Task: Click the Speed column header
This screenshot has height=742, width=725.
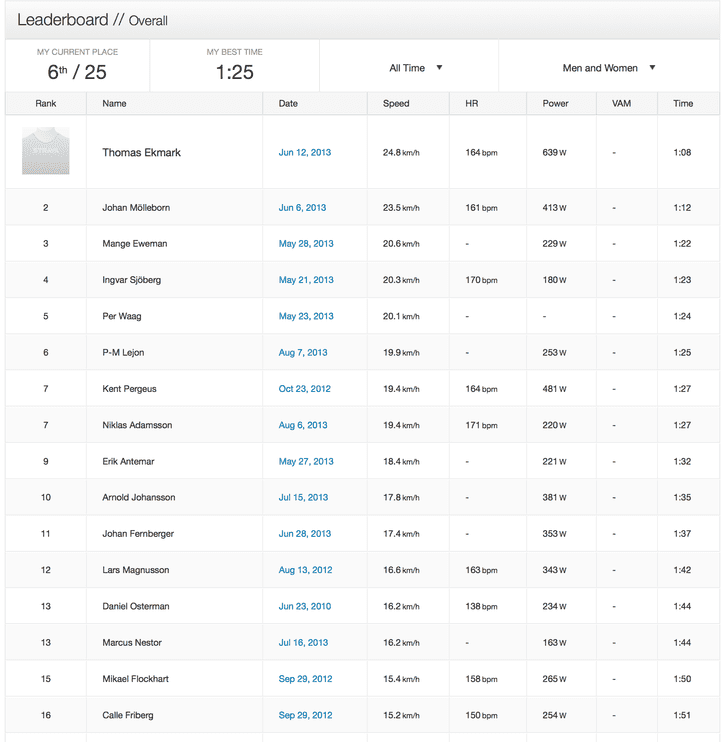Action: 396,103
